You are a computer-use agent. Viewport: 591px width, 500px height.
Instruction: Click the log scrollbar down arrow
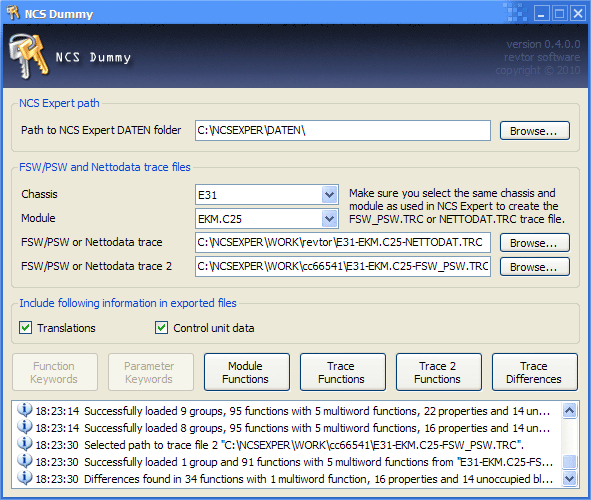click(569, 479)
